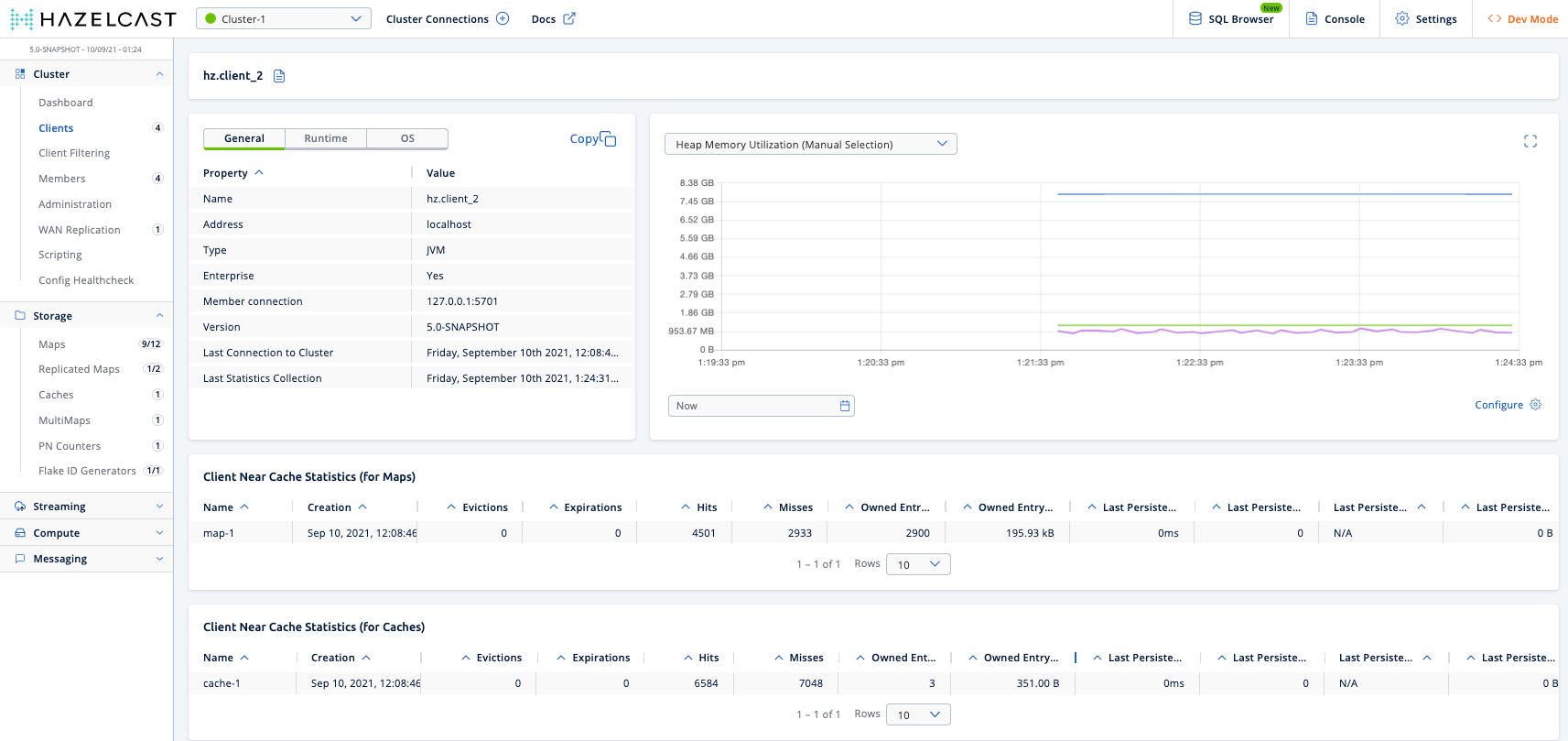Click the fullscreen icon on the chart
The width and height of the screenshot is (1568, 741).
1530,141
